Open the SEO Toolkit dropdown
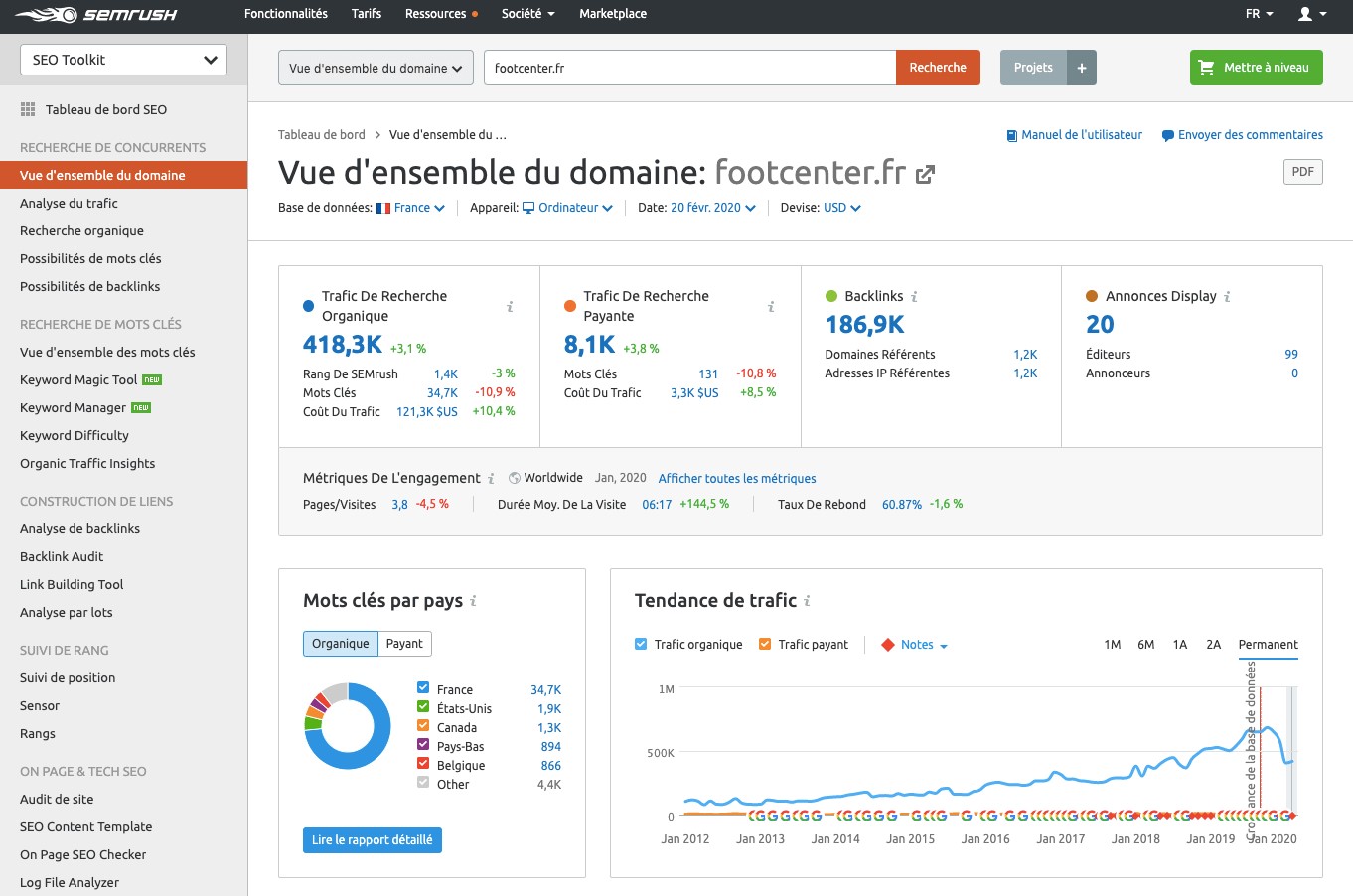This screenshot has height=896, width=1353. tap(123, 60)
